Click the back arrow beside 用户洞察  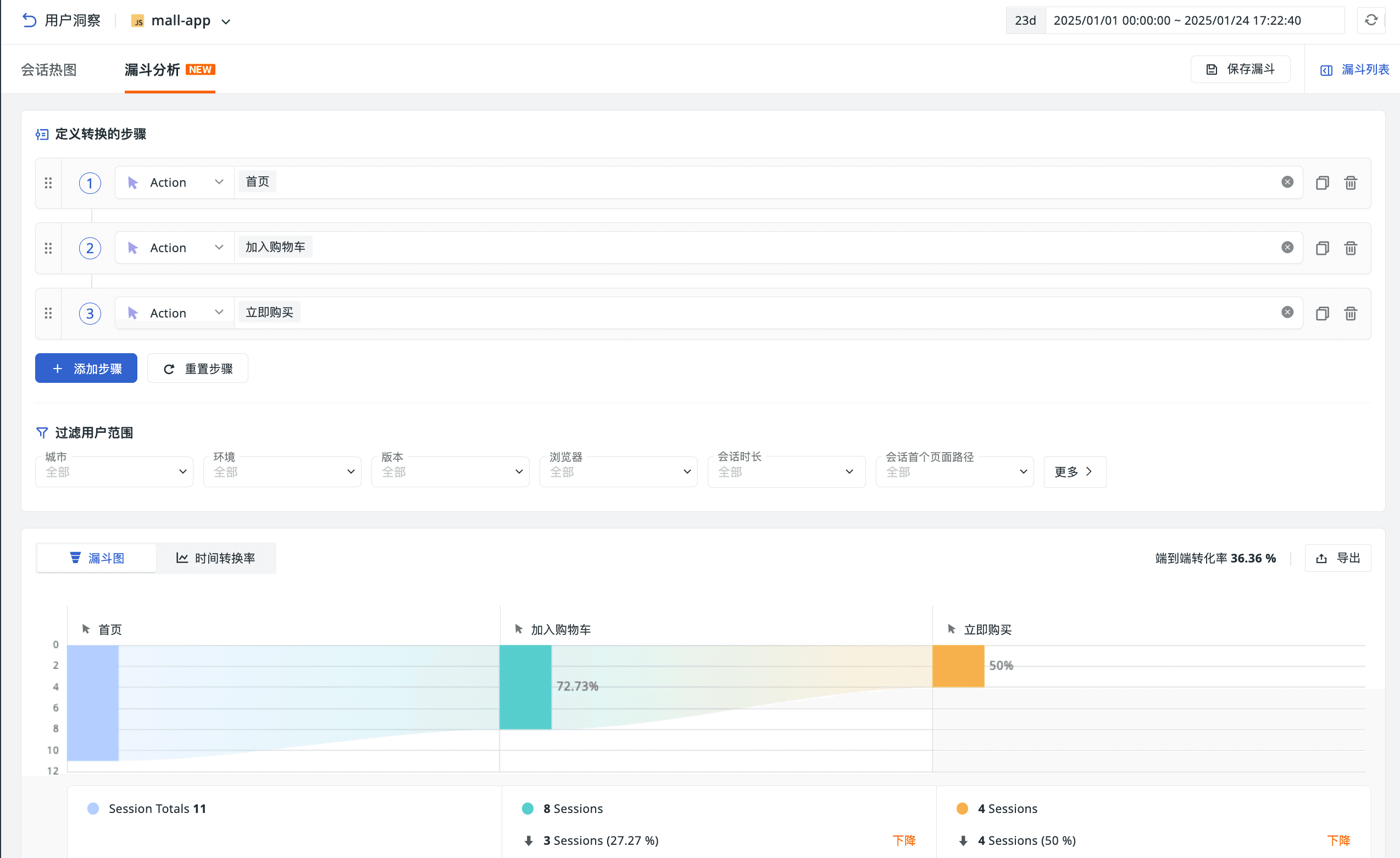tap(29, 20)
